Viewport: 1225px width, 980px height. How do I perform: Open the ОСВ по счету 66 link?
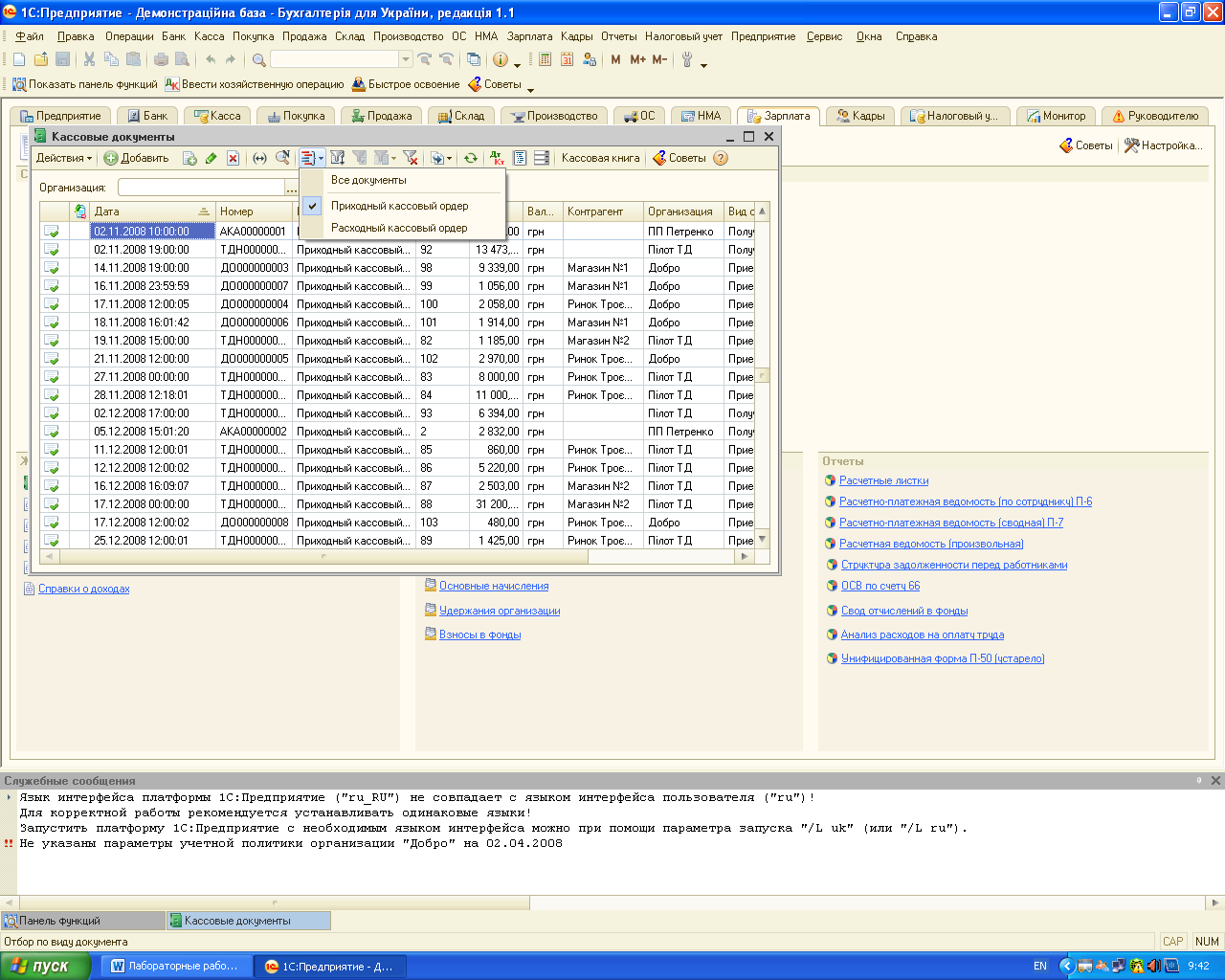(x=880, y=586)
